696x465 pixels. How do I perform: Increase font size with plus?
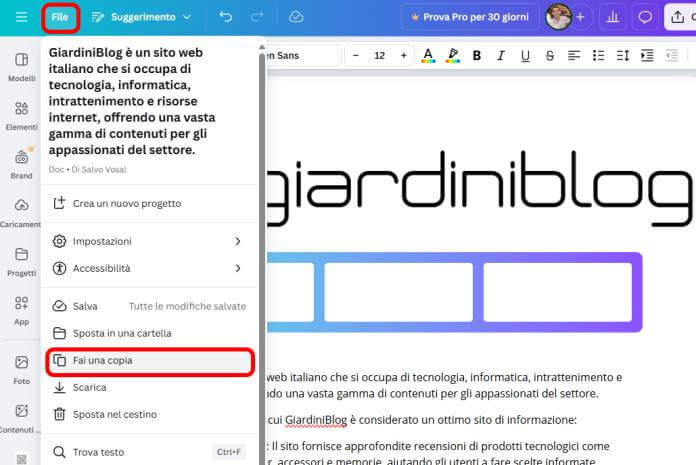pyautogui.click(x=403, y=55)
